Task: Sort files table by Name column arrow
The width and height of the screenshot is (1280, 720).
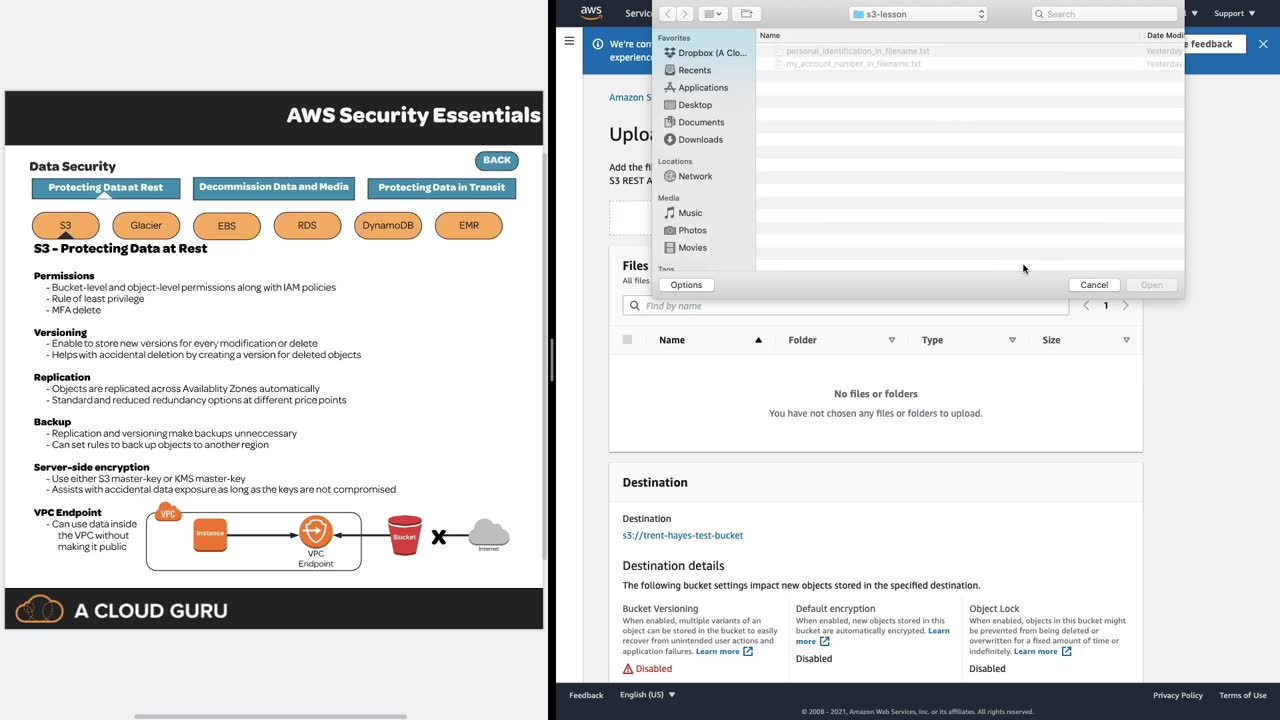Action: (758, 340)
